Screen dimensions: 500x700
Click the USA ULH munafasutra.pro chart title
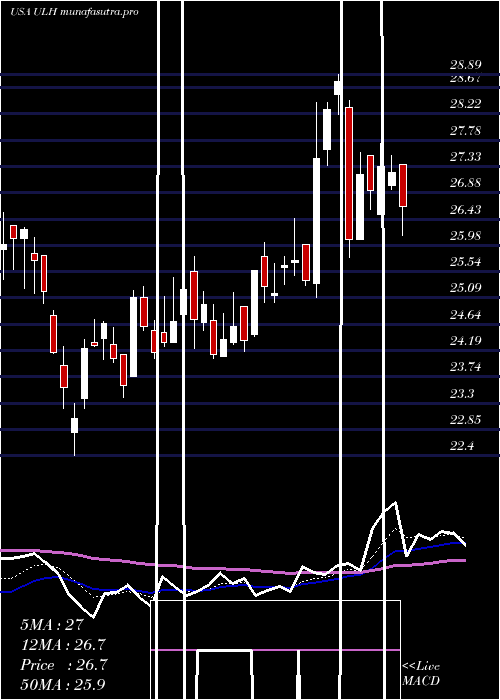(x=74, y=12)
